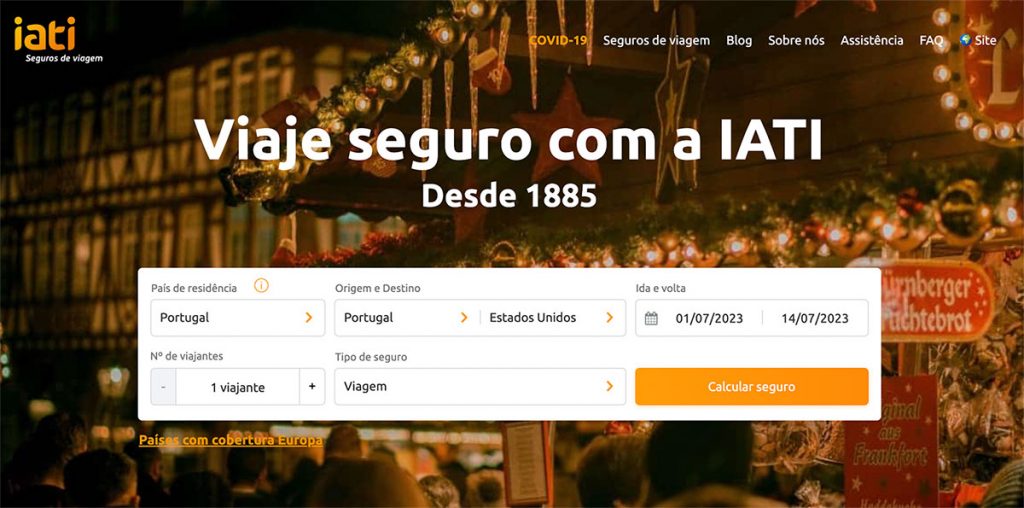1024x508 pixels.
Task: Open the Sobre nós page
Action: (796, 40)
